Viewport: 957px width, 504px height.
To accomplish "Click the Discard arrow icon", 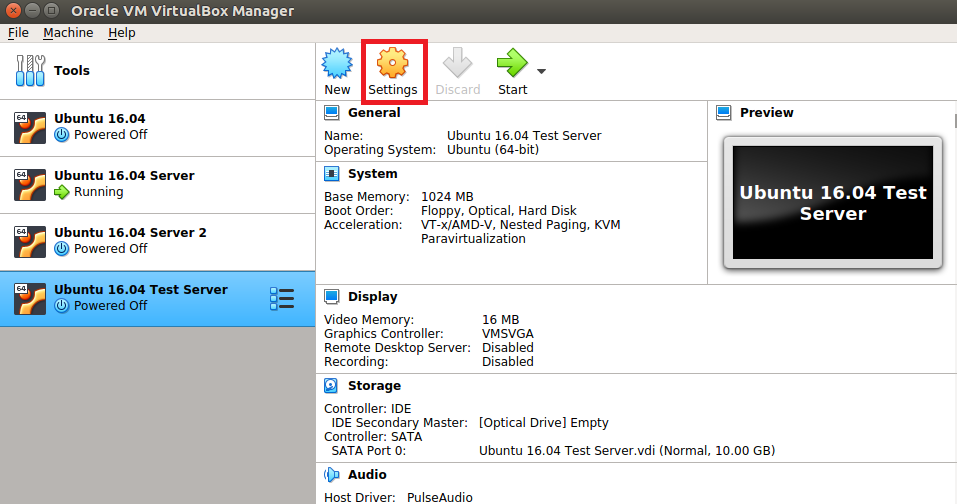I will (x=457, y=63).
